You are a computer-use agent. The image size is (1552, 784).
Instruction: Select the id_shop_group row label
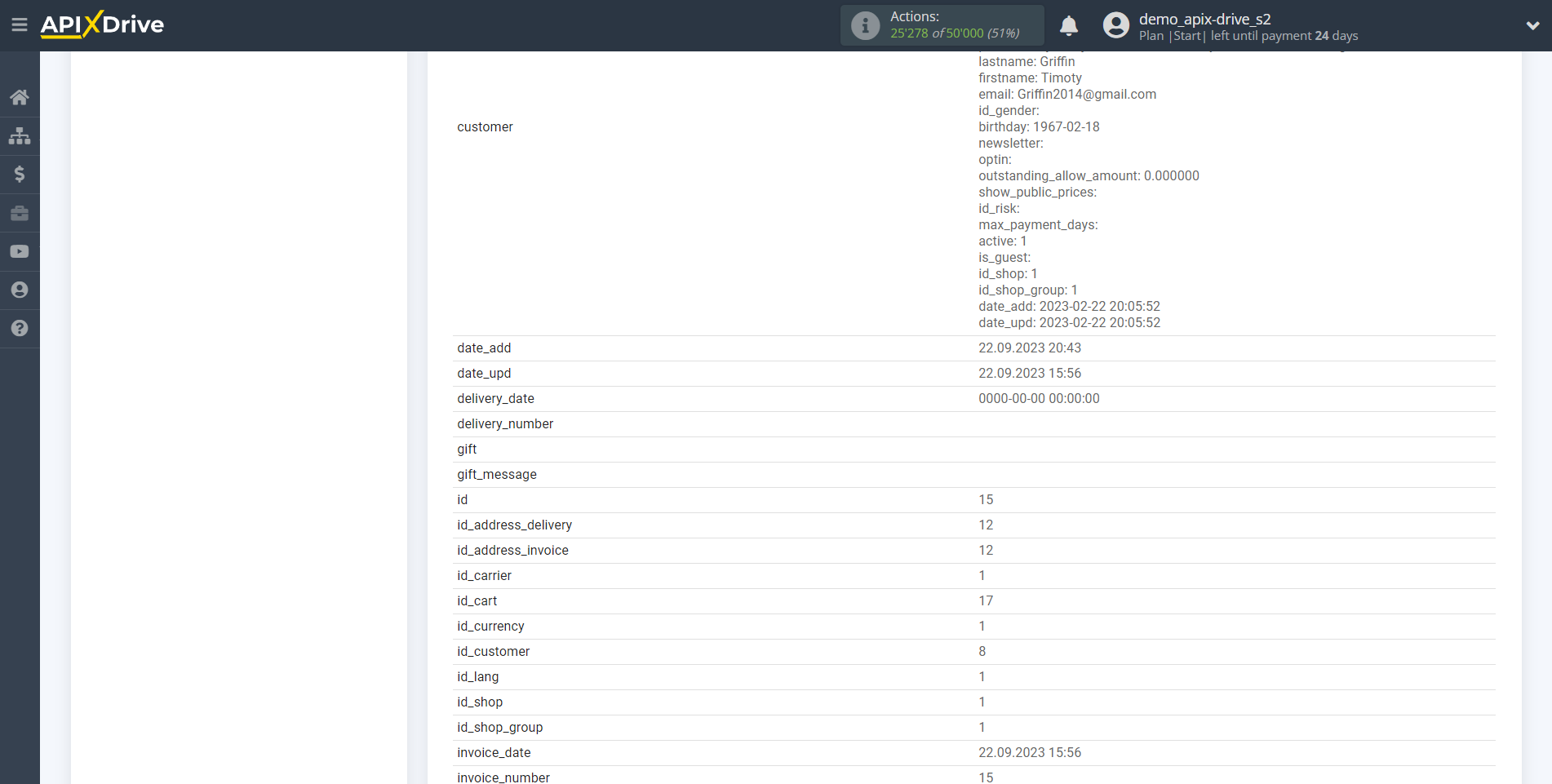(499, 727)
